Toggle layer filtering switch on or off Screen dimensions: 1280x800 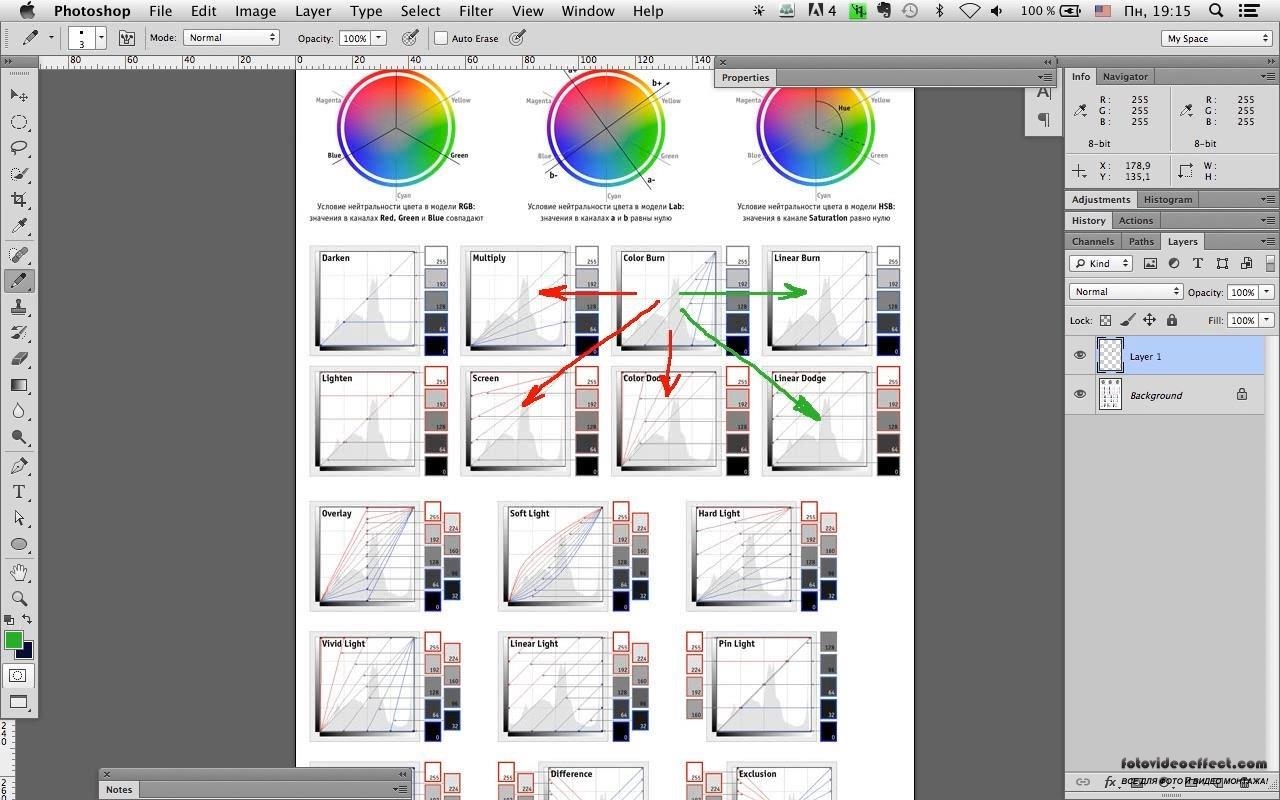(1269, 263)
